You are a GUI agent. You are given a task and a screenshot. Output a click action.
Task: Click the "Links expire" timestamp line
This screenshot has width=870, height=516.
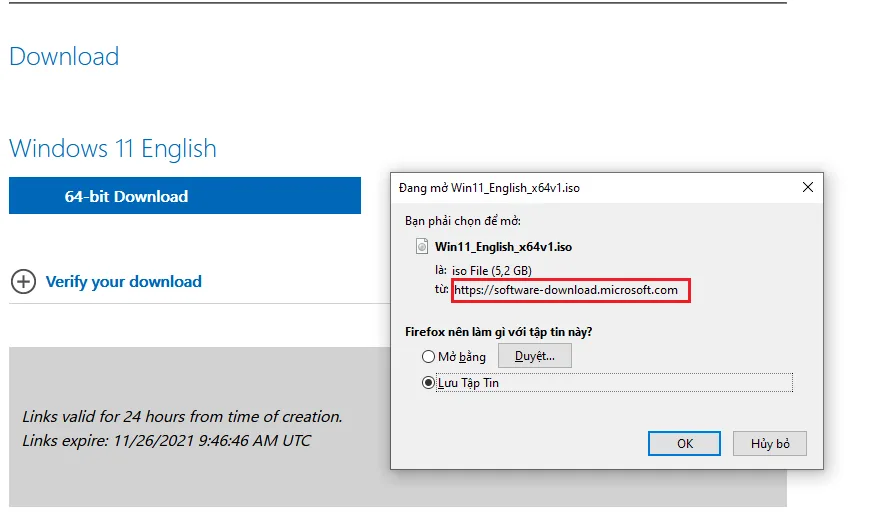pyautogui.click(x=166, y=440)
